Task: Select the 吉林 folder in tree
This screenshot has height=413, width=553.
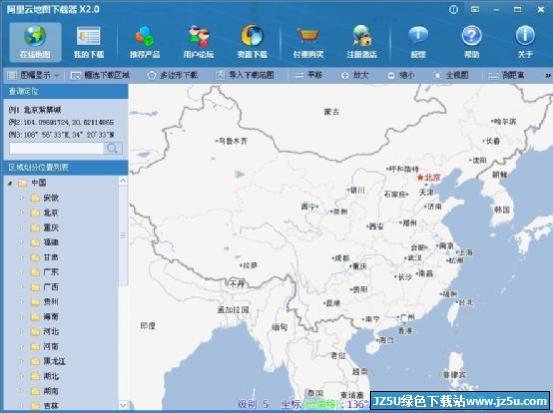Action: point(44,406)
